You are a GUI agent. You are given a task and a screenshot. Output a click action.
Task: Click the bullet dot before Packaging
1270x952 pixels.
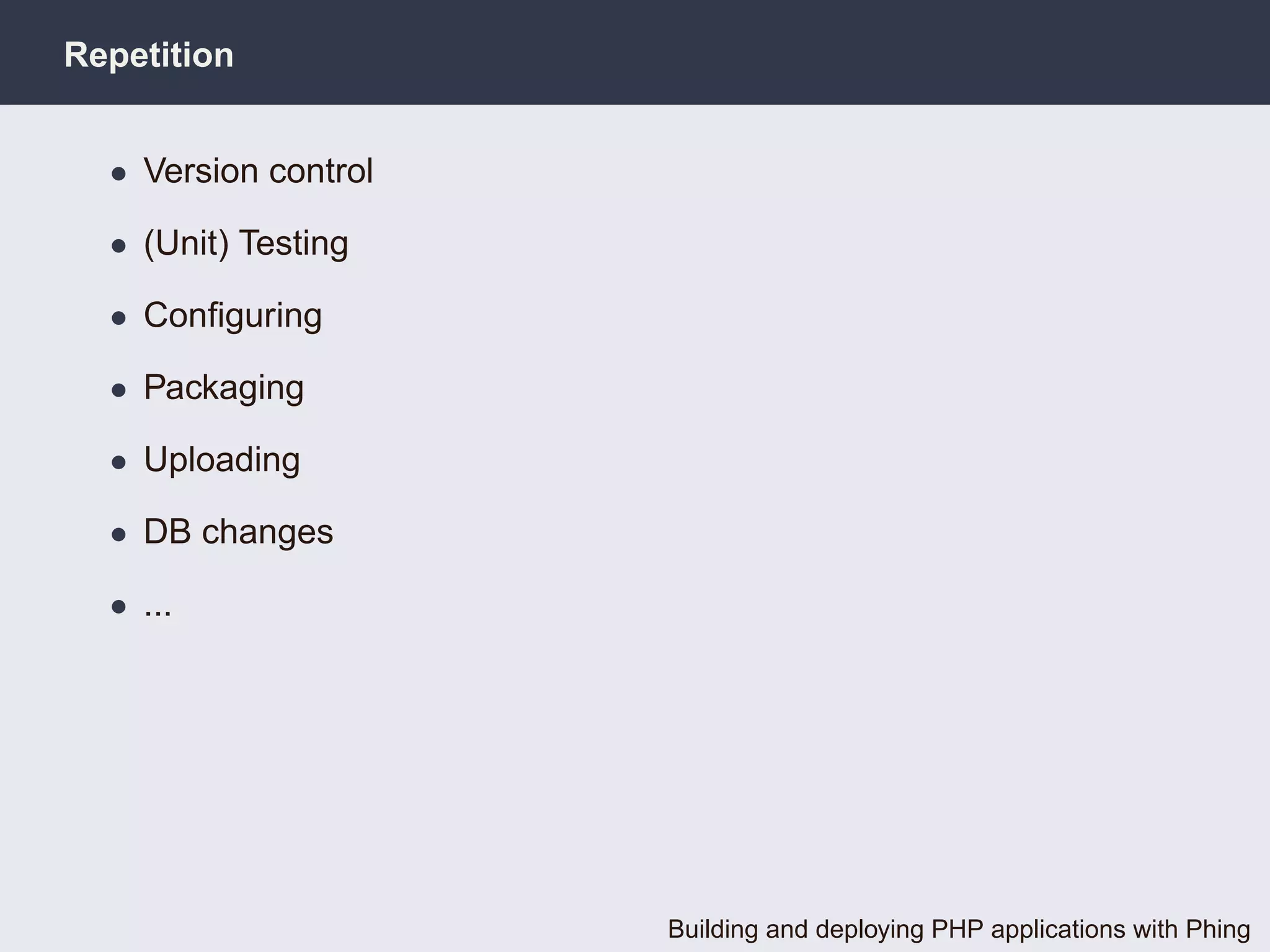[118, 390]
